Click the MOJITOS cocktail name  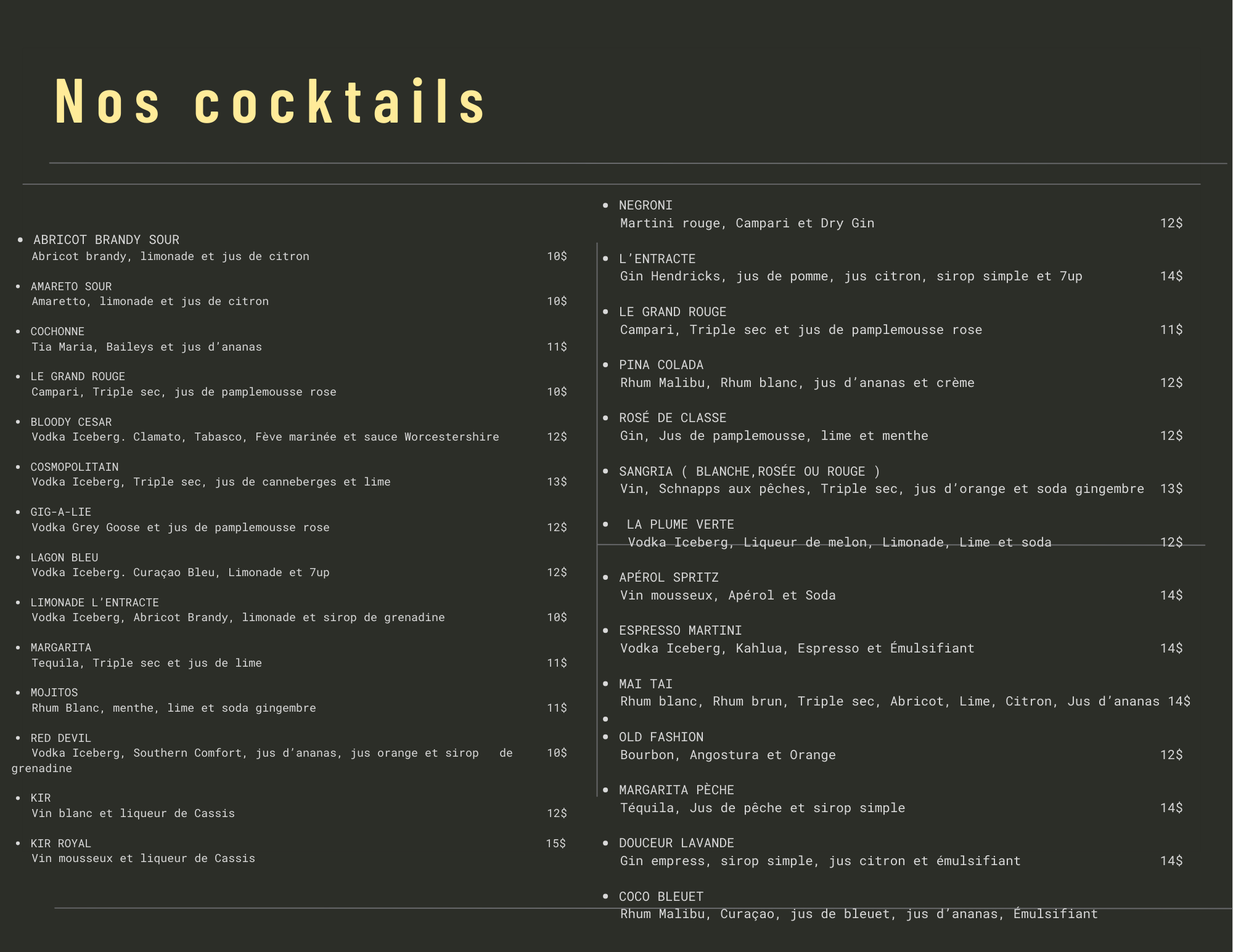54,693
